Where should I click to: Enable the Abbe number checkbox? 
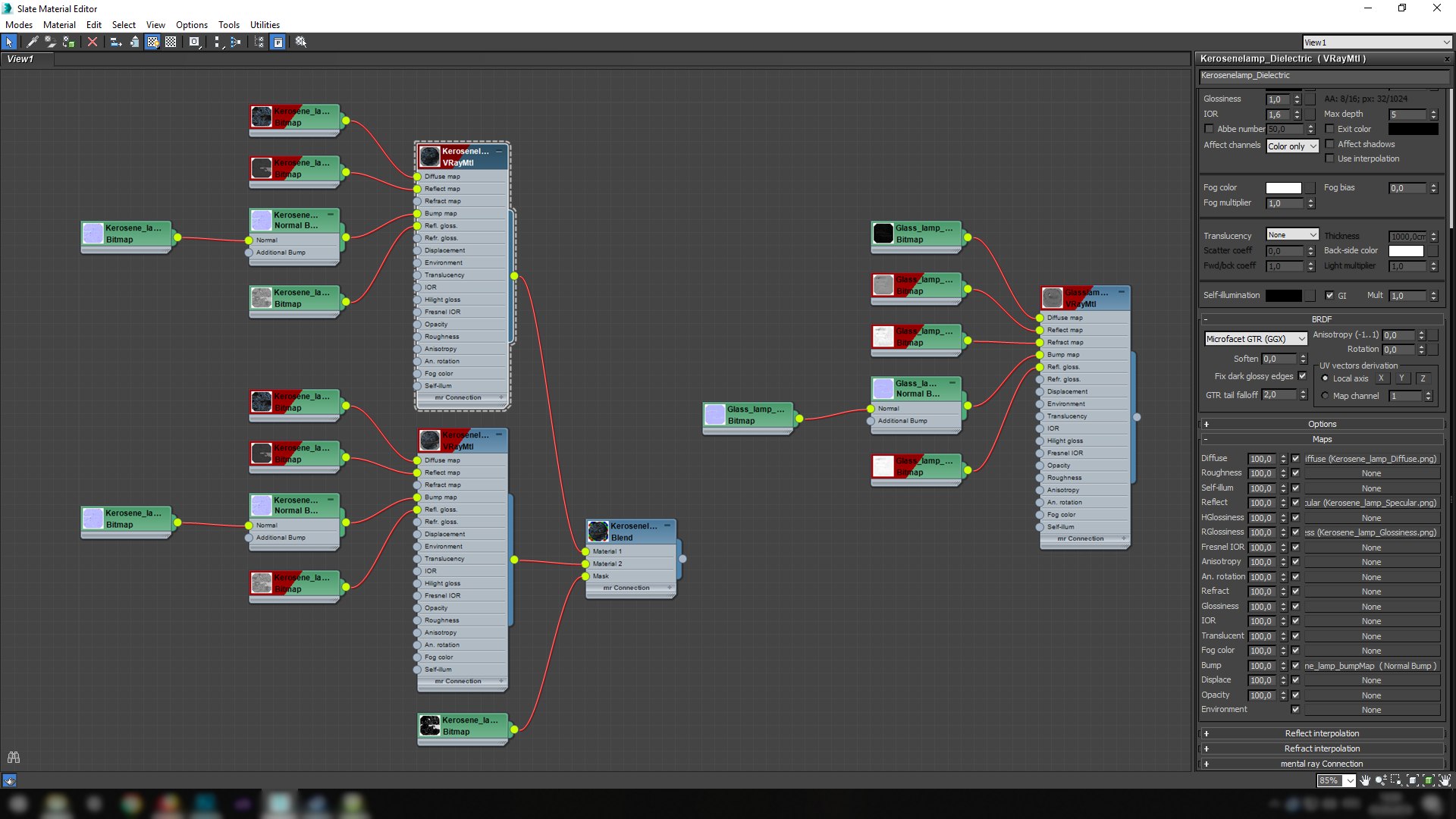(x=1210, y=129)
